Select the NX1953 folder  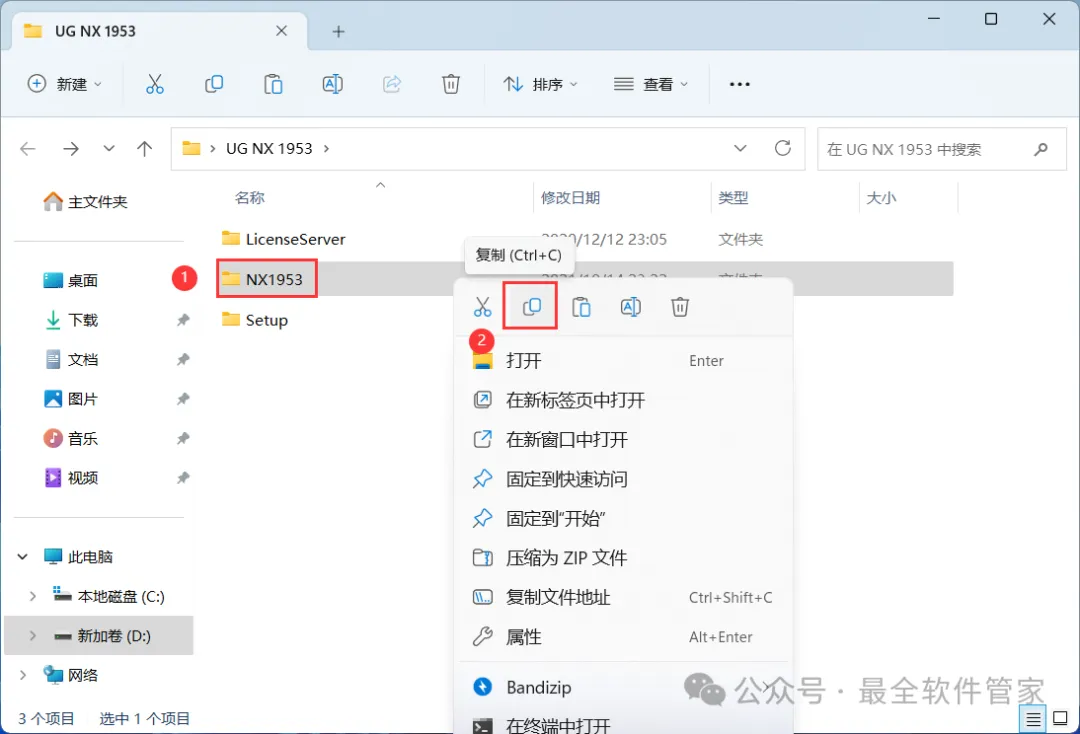click(262, 279)
